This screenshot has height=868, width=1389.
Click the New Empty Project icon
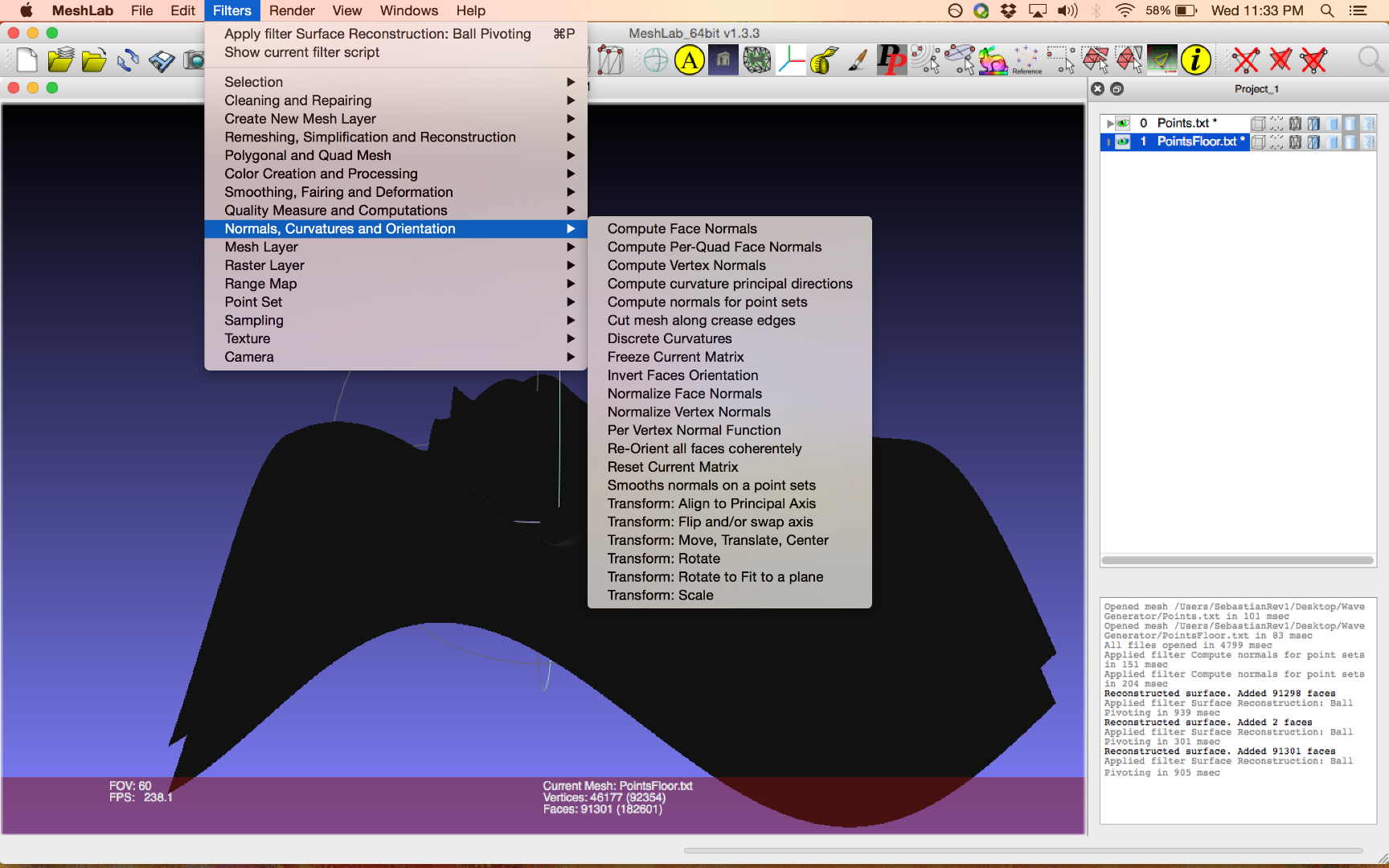[x=27, y=60]
